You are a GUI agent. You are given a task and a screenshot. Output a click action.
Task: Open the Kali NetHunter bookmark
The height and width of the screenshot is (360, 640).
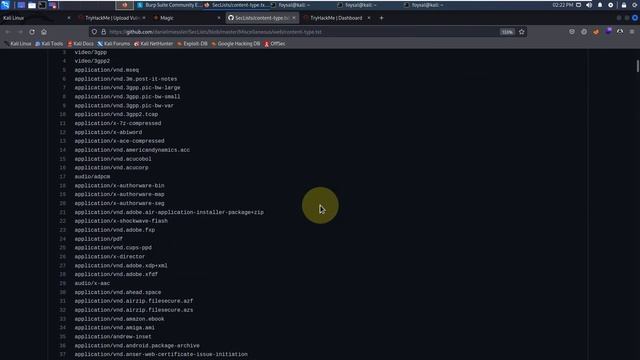coord(153,44)
